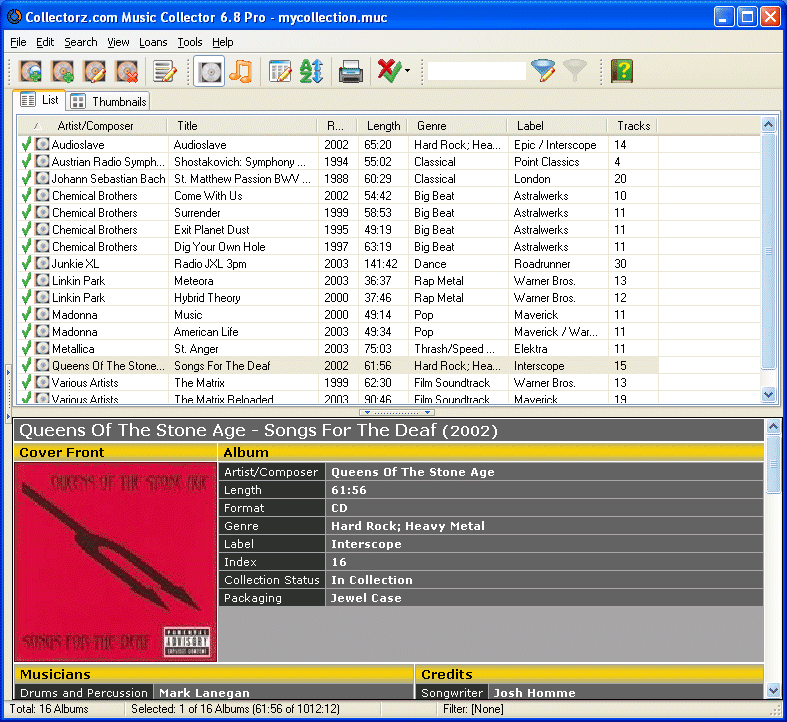Toggle checkmark on Hybrid Theory row
This screenshot has height=722, width=787.
coord(26,298)
